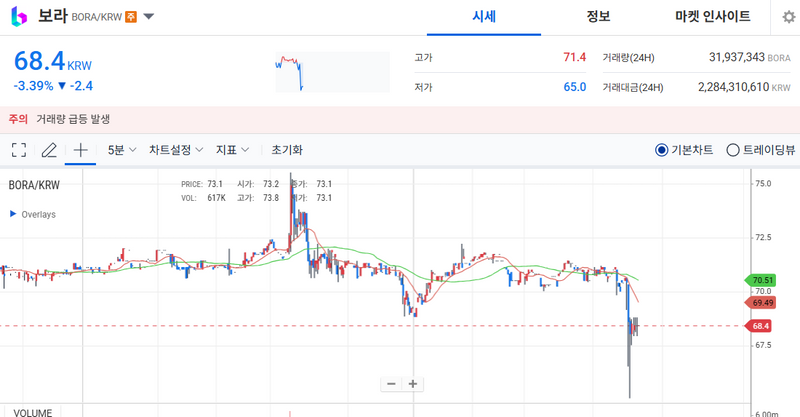Zoom out the chart with minus button
The height and width of the screenshot is (417, 800).
pos(391,383)
